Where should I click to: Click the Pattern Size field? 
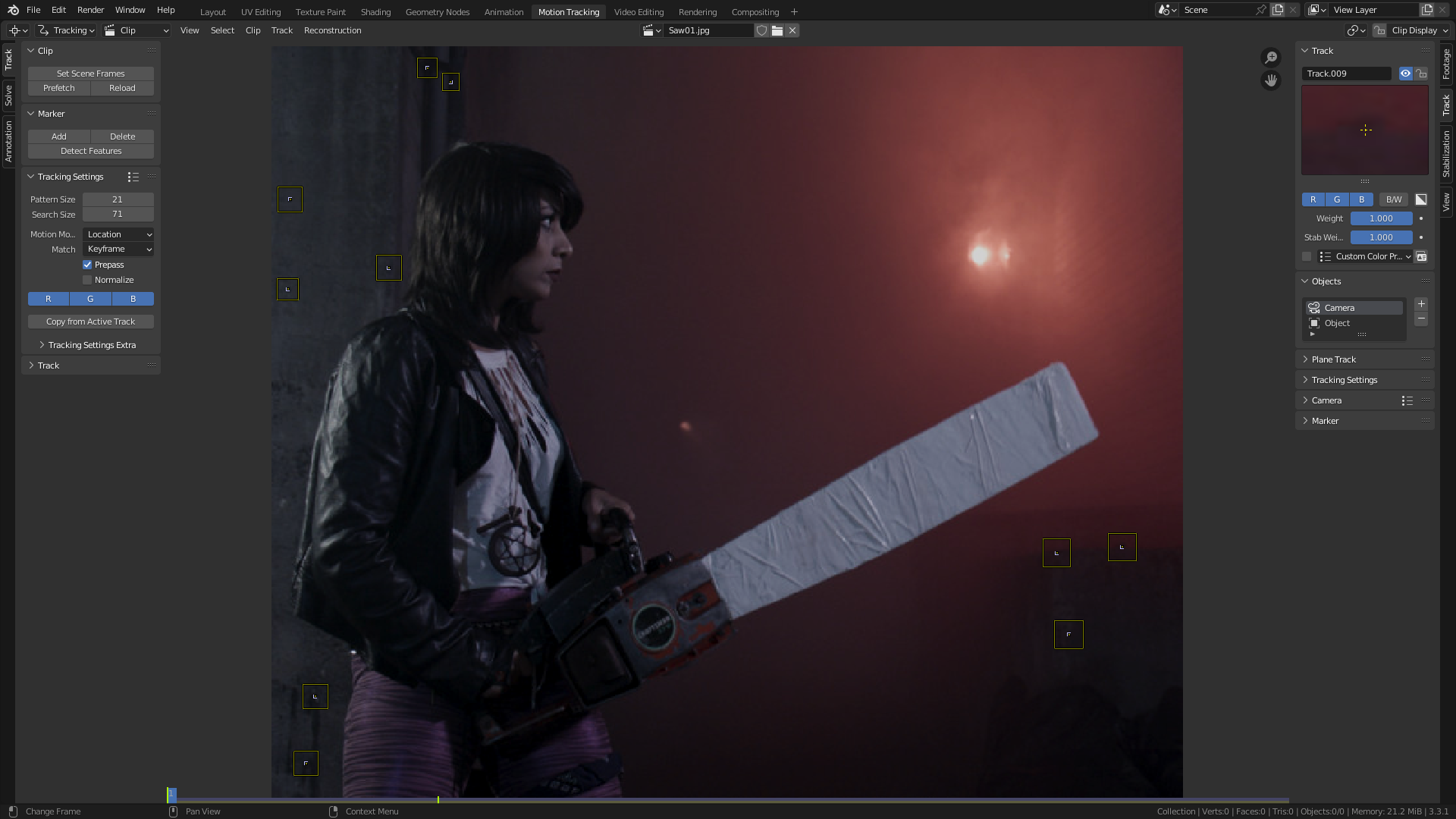pos(118,199)
